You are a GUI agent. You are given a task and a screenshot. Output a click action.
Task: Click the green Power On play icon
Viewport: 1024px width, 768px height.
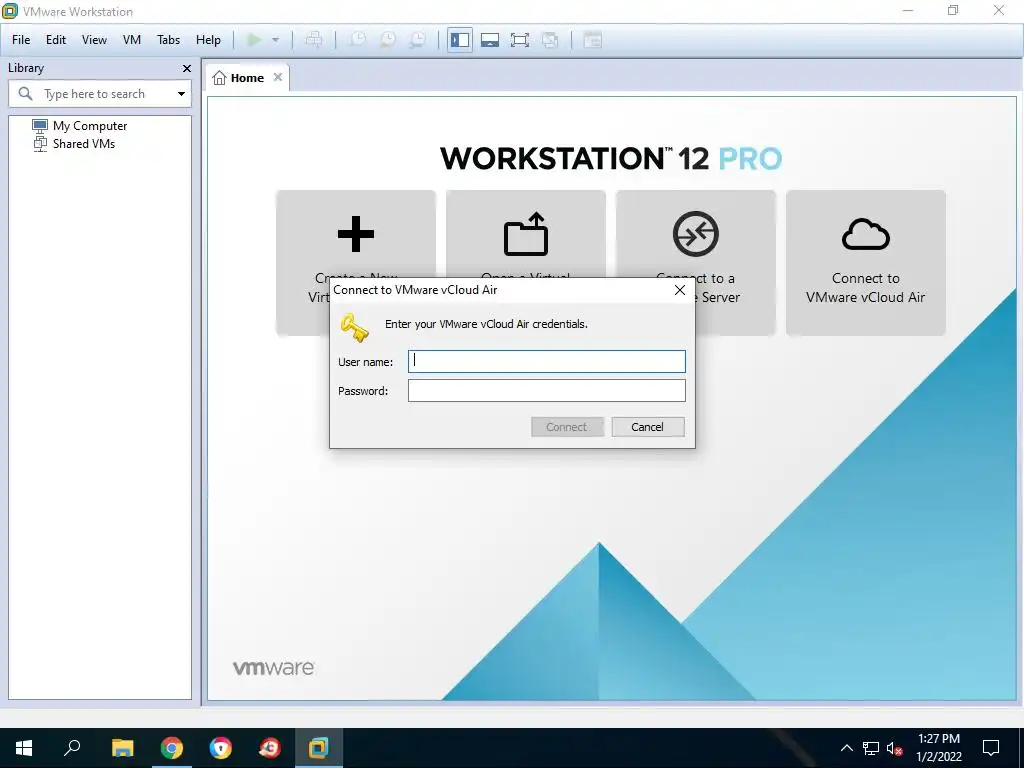click(x=254, y=40)
